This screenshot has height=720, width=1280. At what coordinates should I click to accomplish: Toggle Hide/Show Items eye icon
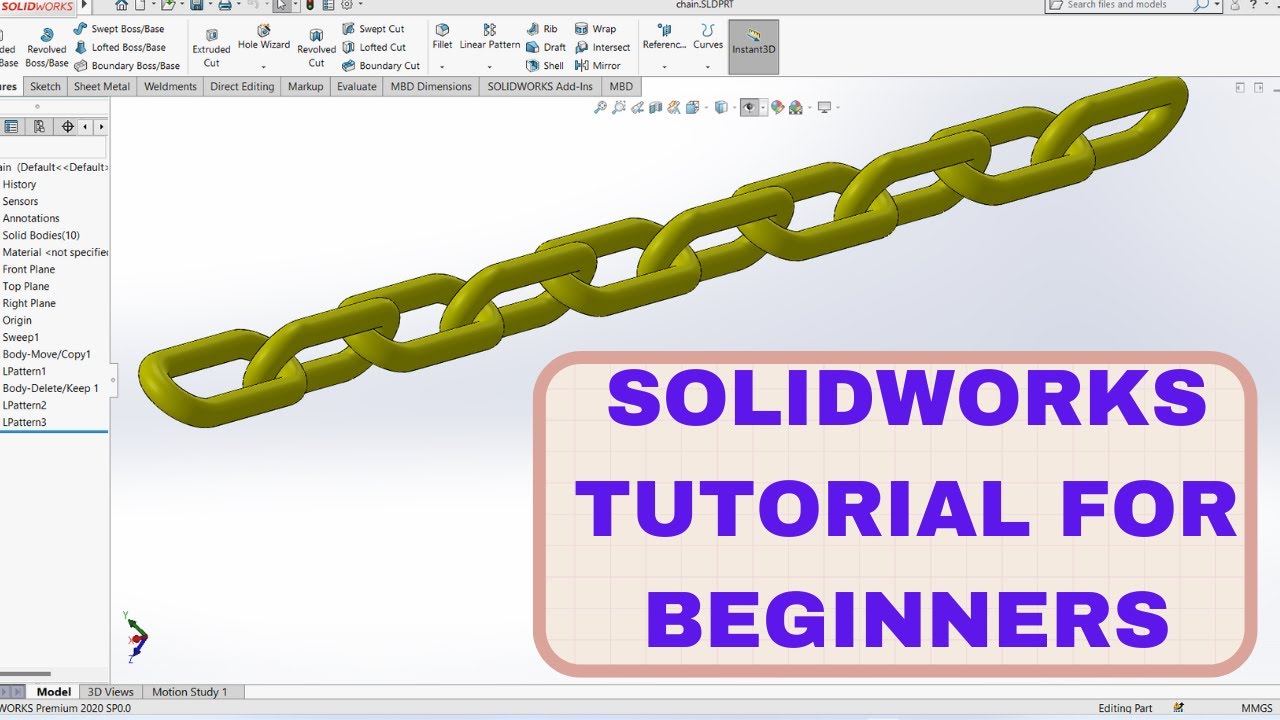point(748,107)
